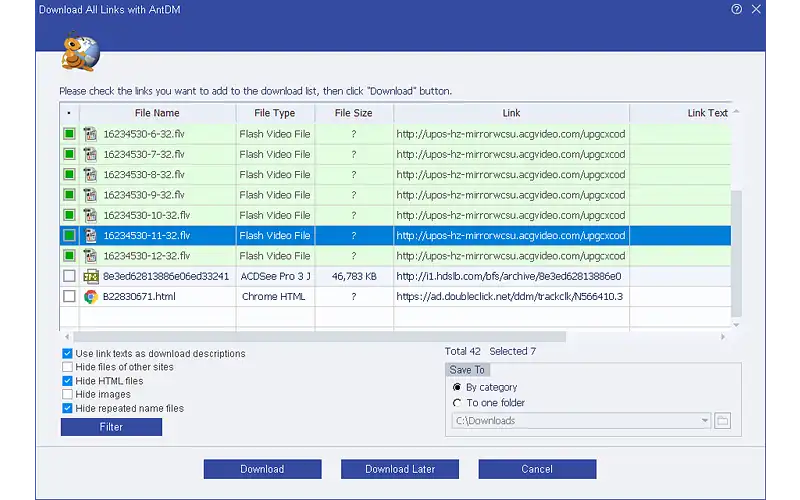This screenshot has height=500, width=800.
Task: Uncheck the 16234530-8-32.flv checkbox
Action: [69, 174]
